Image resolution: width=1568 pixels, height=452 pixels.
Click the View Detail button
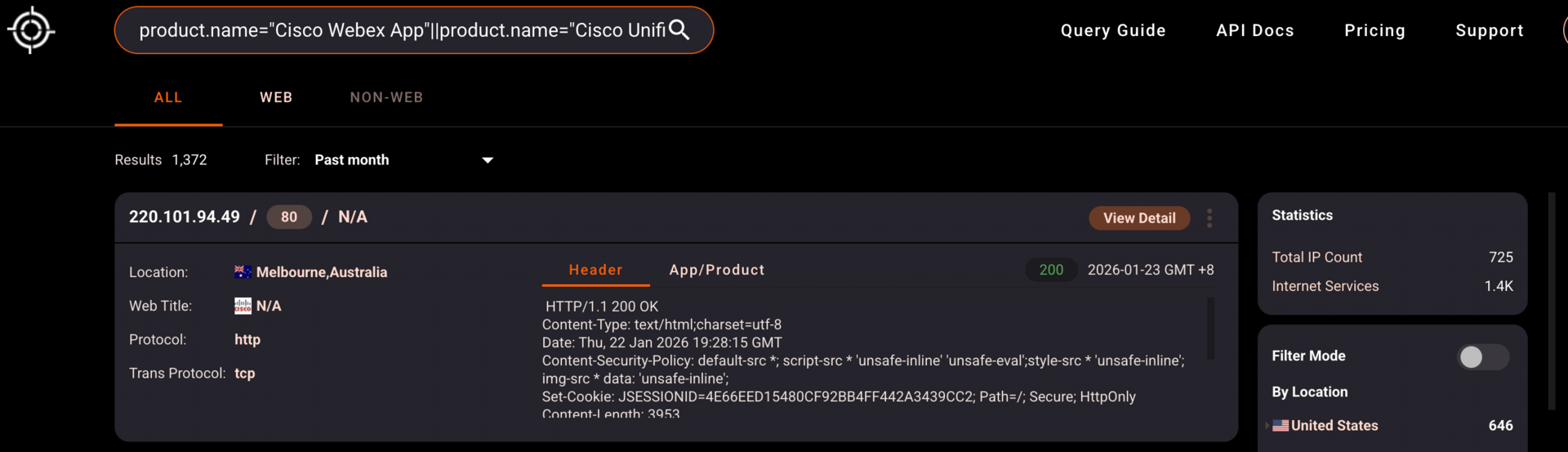(1139, 218)
